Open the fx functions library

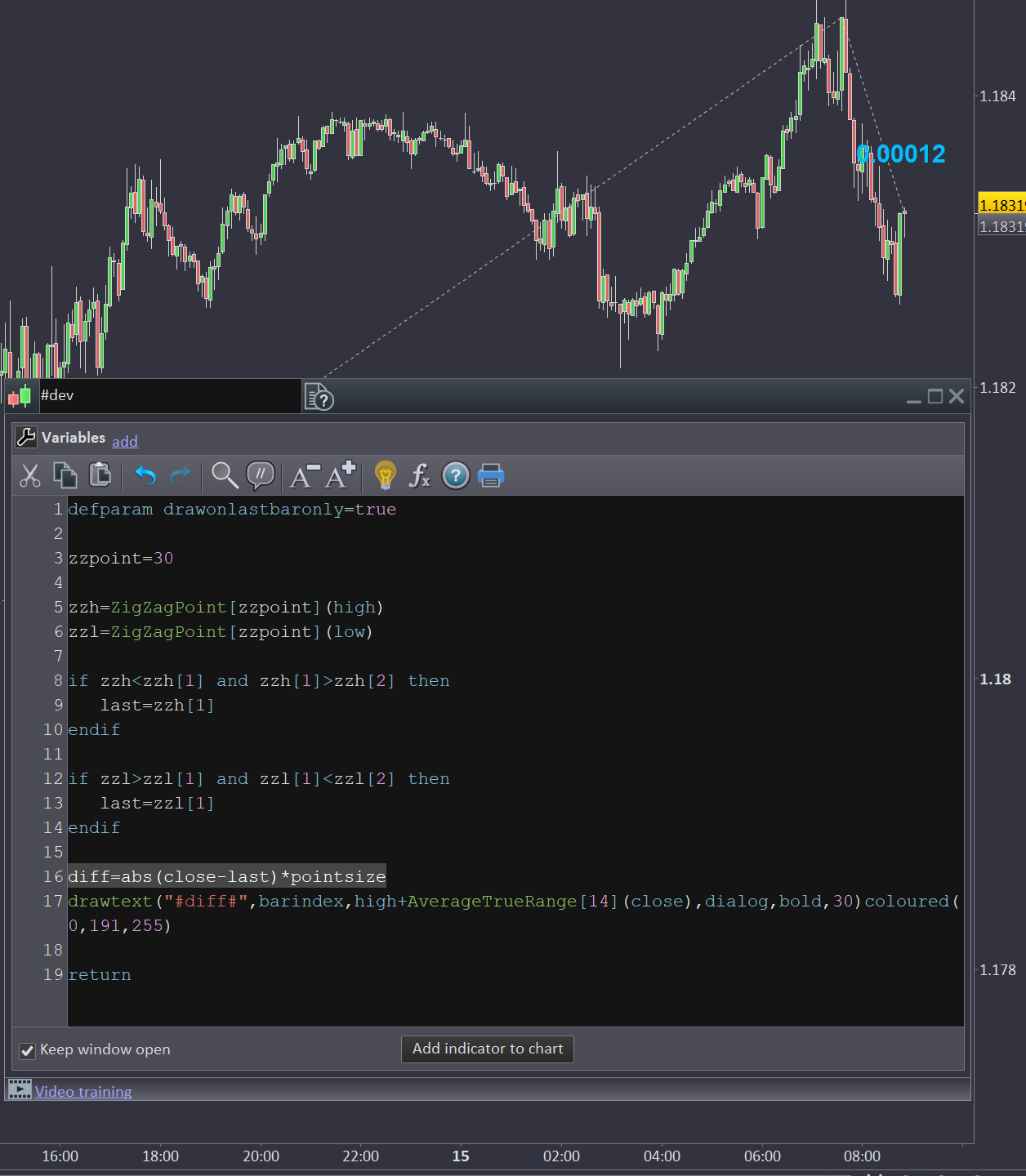tap(420, 475)
